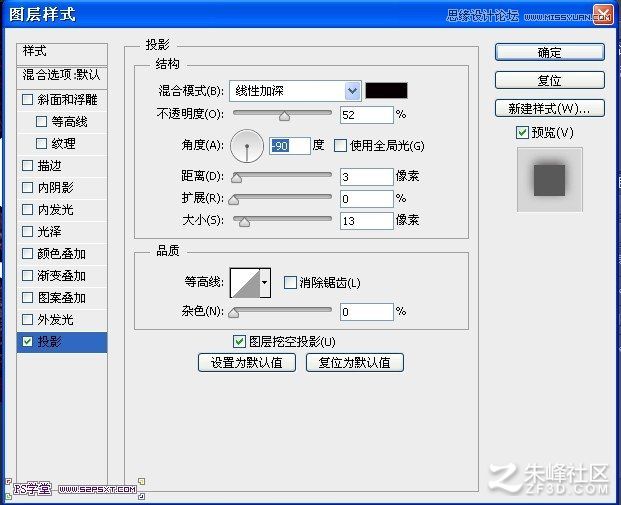Enable the 光泽 checkbox
The image size is (621, 505).
click(x=27, y=231)
